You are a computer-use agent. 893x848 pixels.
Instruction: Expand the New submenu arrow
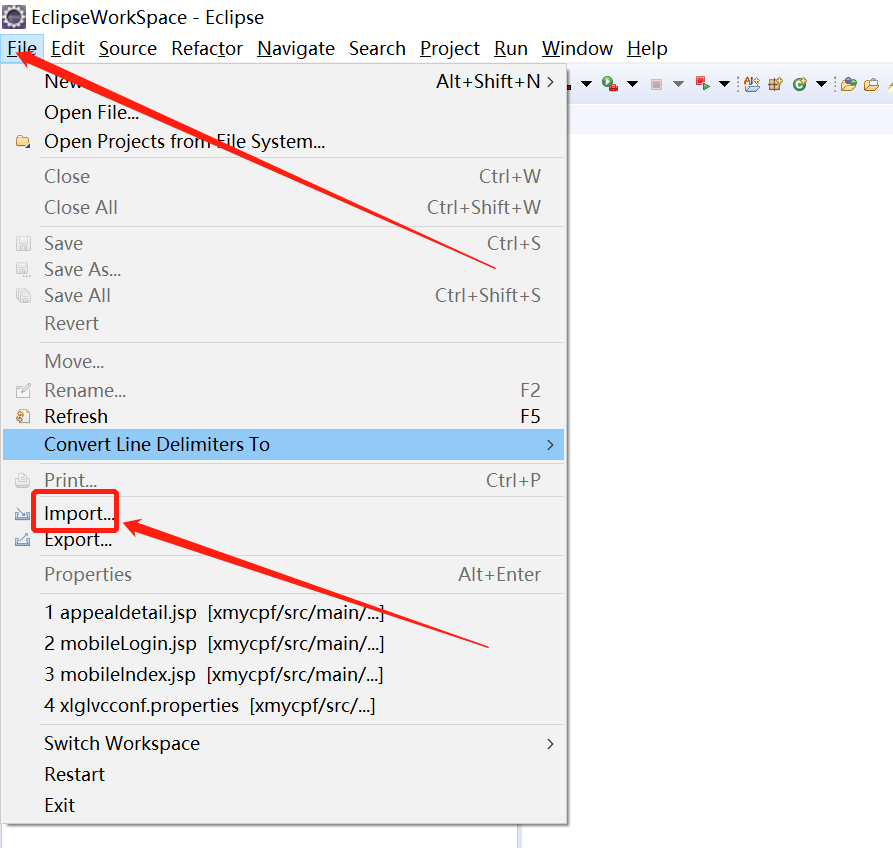550,82
